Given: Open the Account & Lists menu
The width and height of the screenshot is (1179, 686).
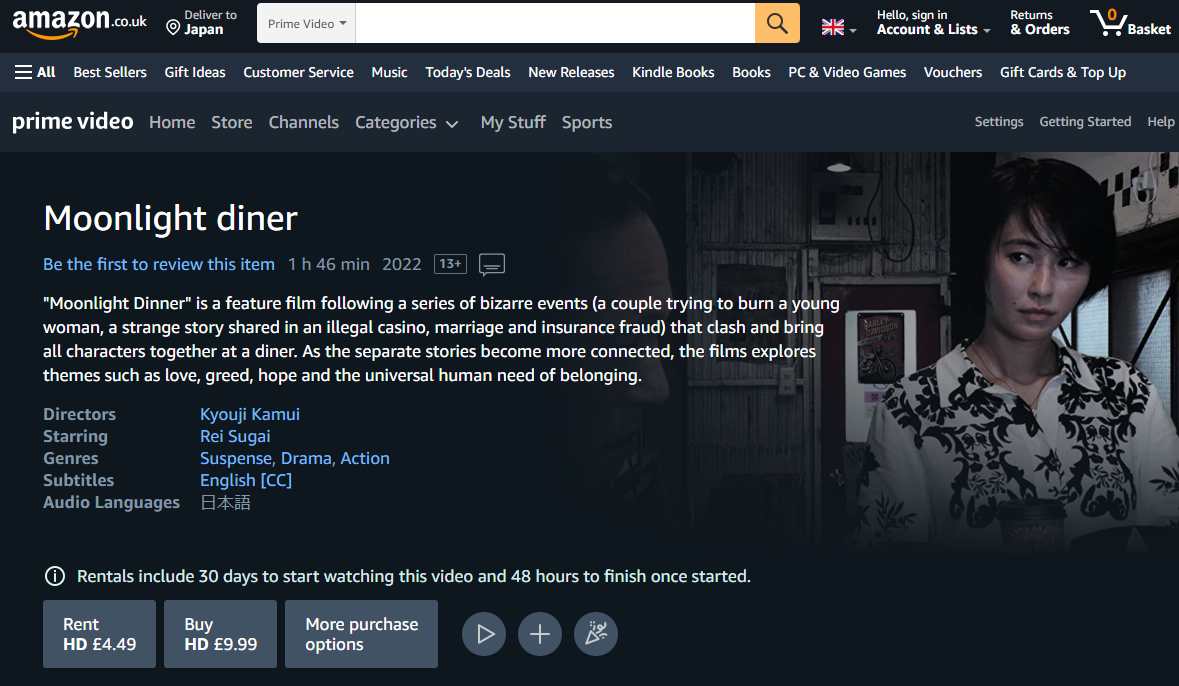Looking at the screenshot, I should (x=933, y=23).
